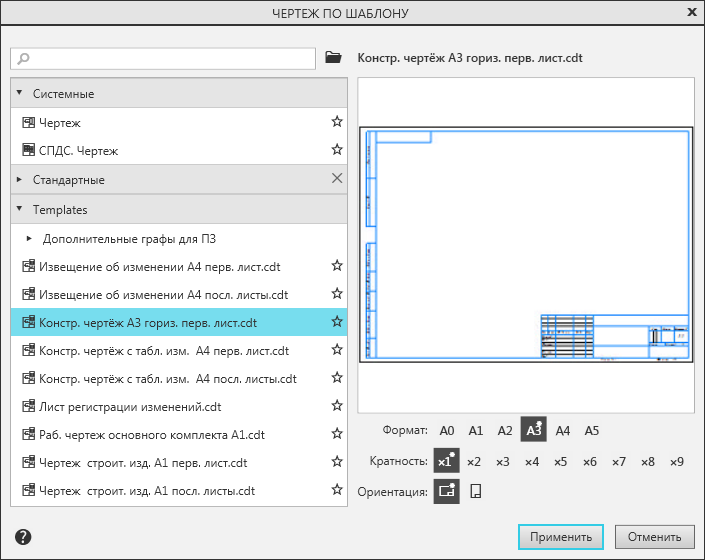
Task: Choose format A4
Action: [563, 430]
